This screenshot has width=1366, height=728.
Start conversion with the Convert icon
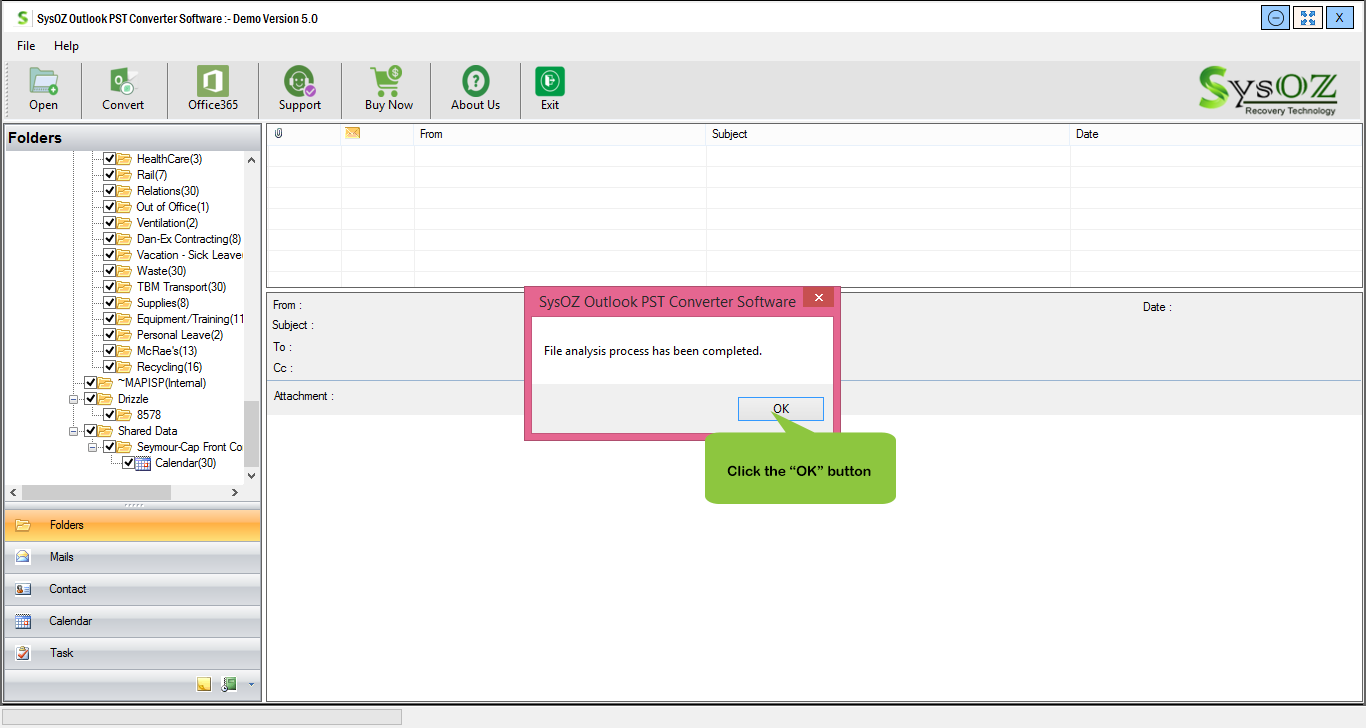[123, 81]
